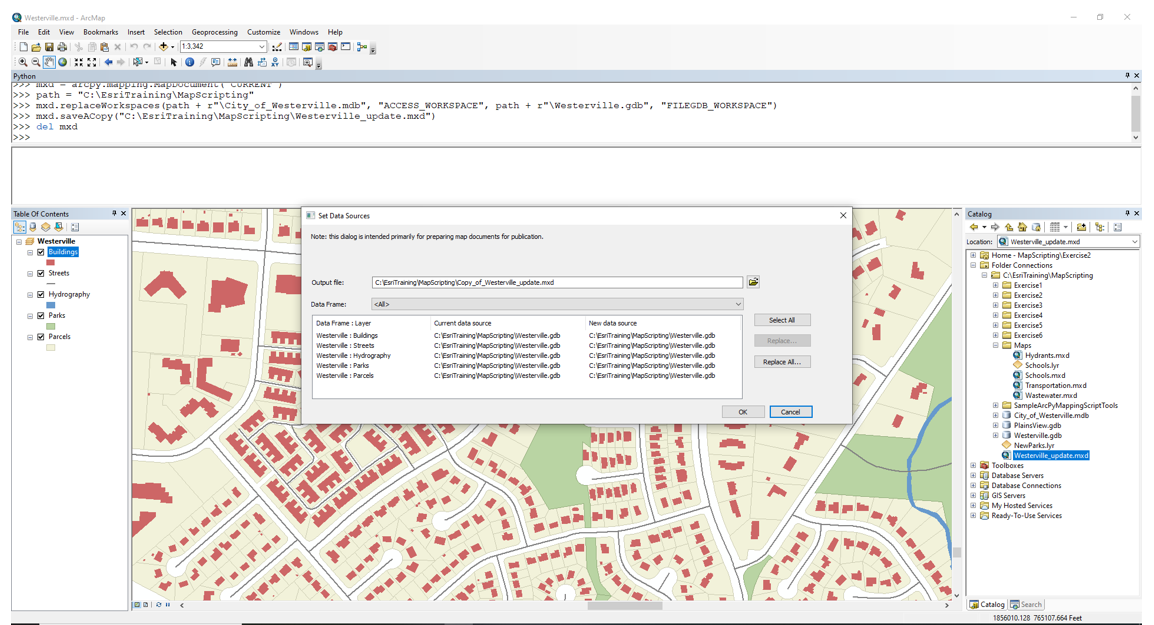Uncheck the Buildings layer checkbox
Screen dimensions: 1154x625
(41, 252)
